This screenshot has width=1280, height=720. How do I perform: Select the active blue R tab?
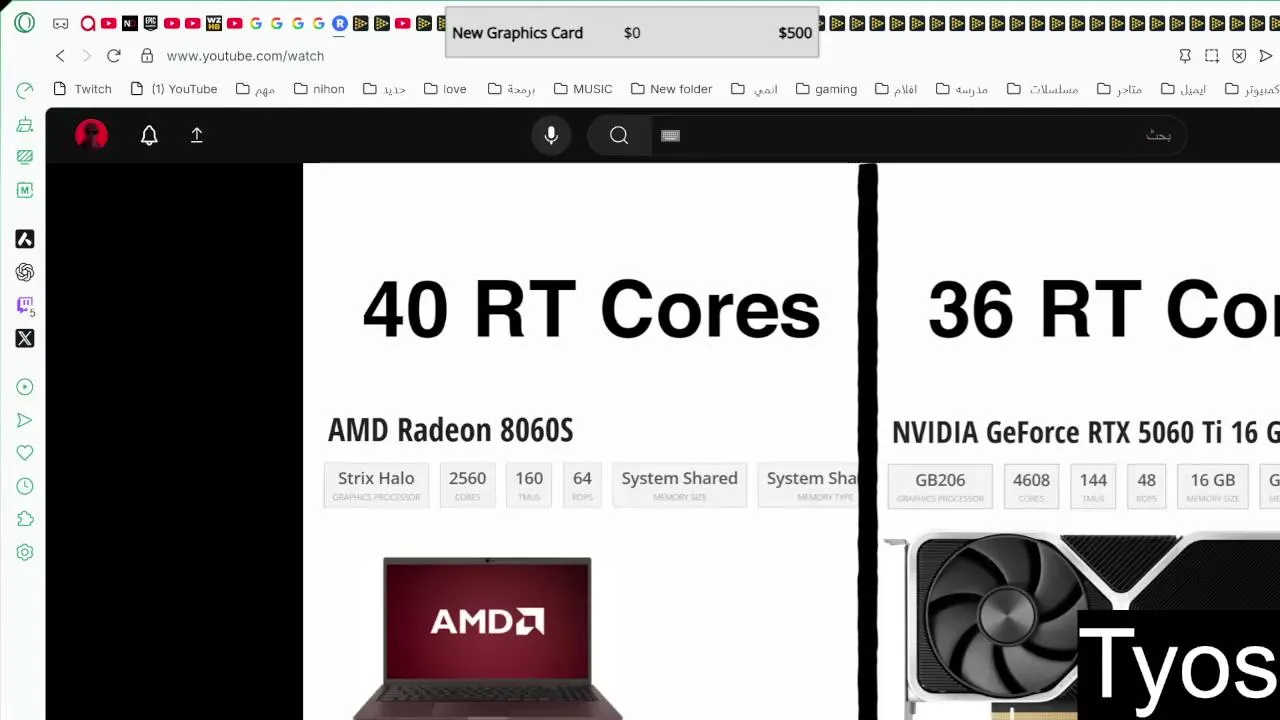[340, 23]
